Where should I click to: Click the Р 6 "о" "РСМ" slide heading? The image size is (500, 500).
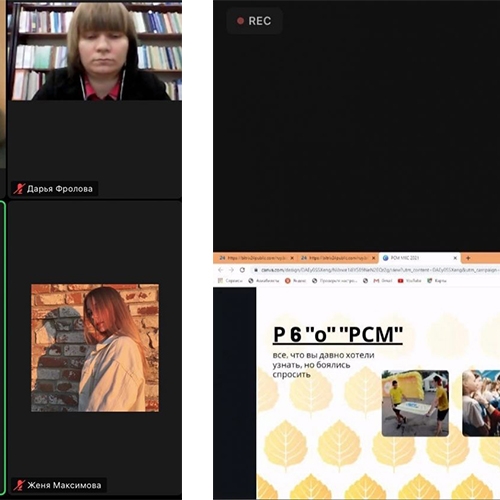pyautogui.click(x=338, y=334)
